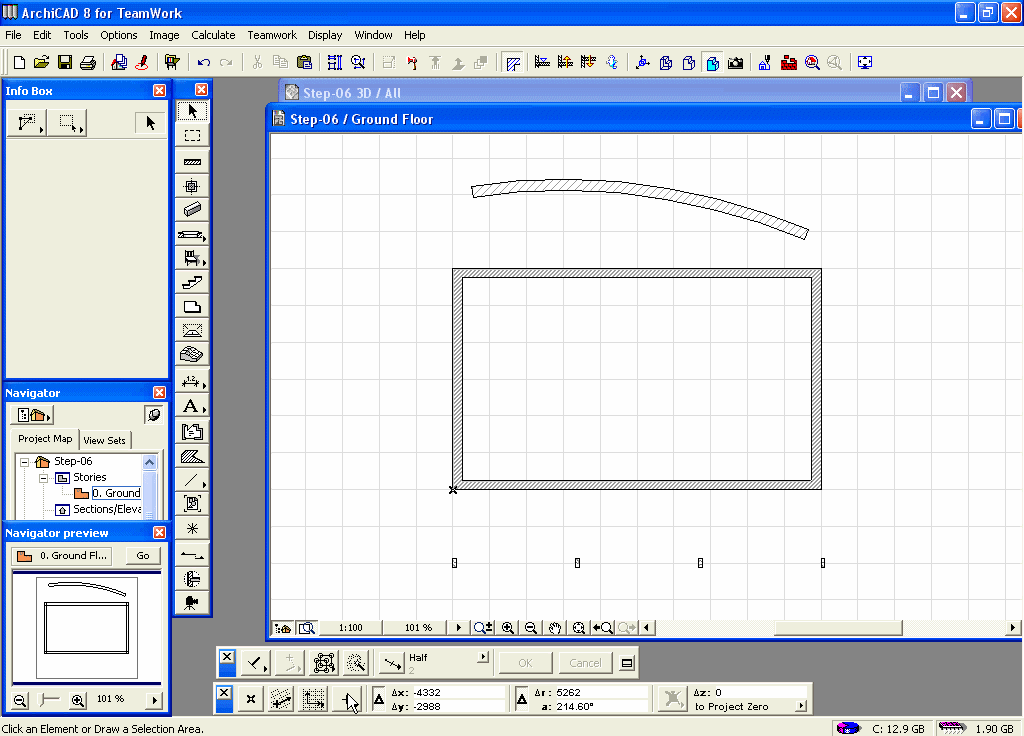
Task: Click the Pan hand icon below the floor plan
Action: (x=555, y=628)
